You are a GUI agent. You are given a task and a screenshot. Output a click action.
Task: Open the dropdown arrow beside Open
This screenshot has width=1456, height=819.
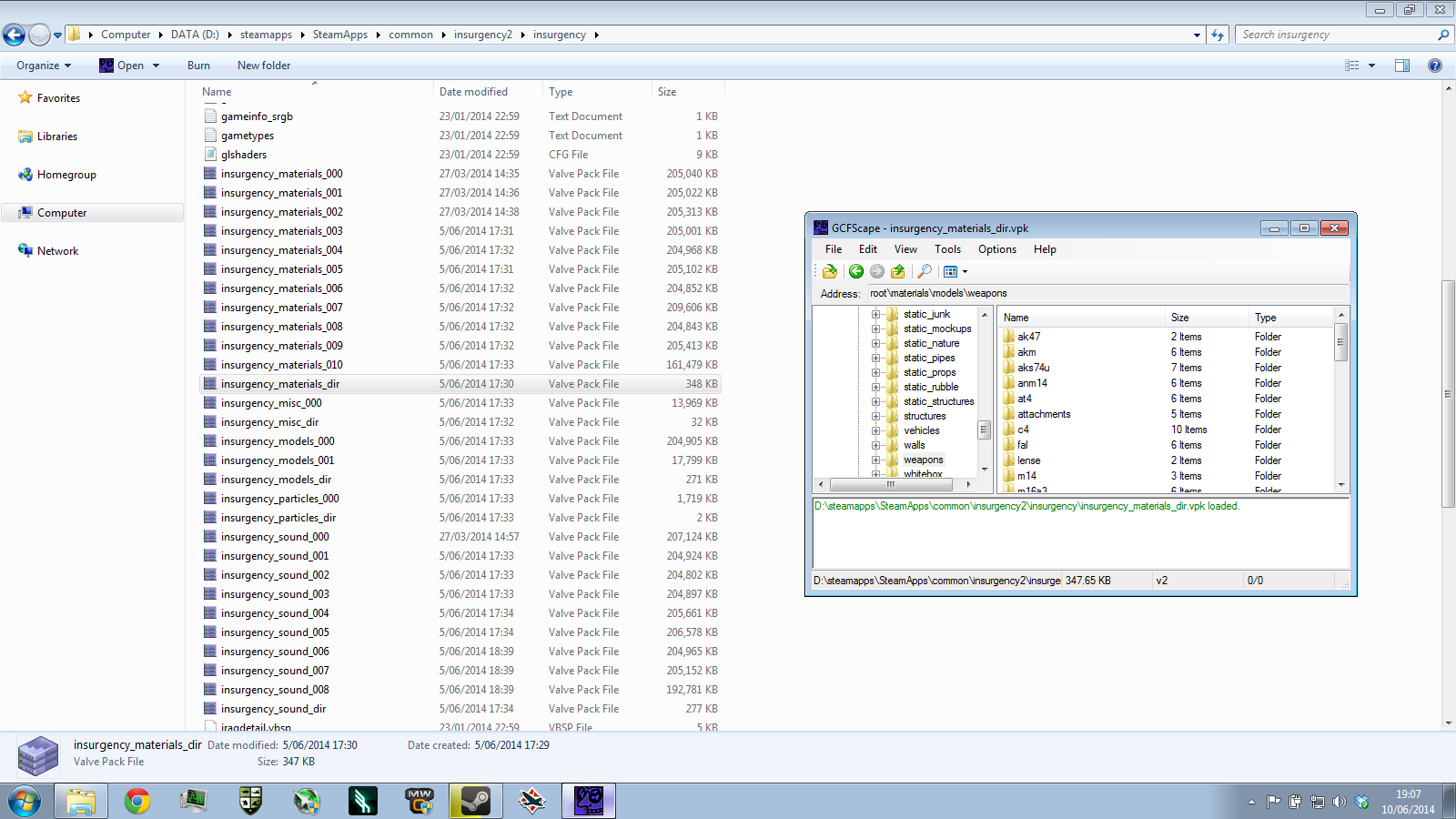coord(157,66)
